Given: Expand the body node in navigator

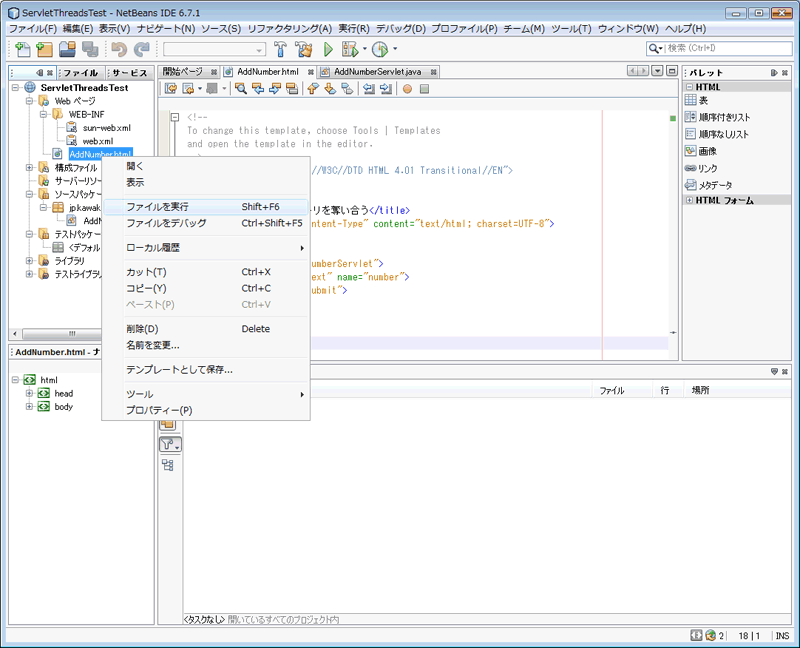Looking at the screenshot, I should tap(30, 407).
